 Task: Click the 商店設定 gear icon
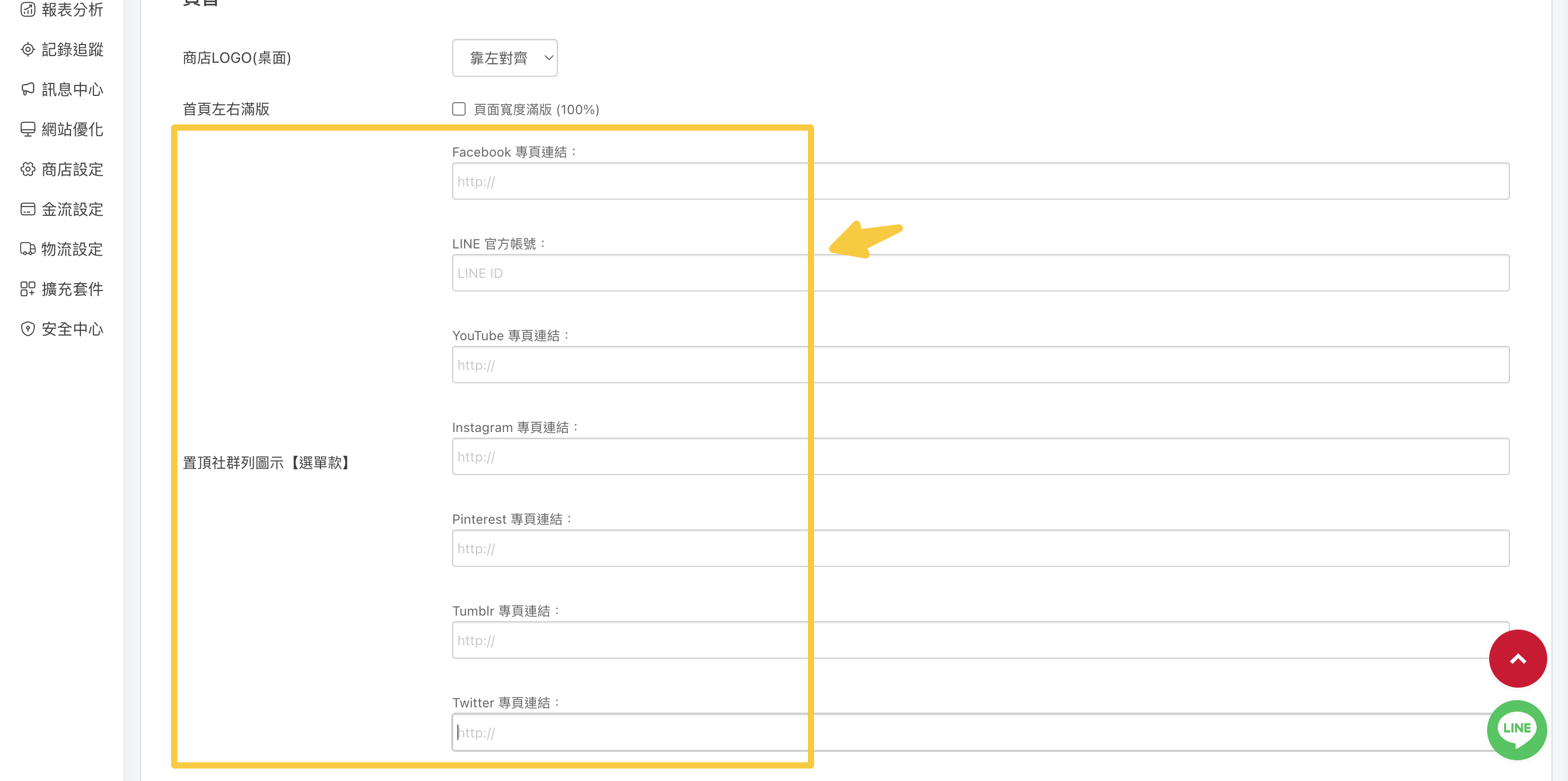point(27,169)
